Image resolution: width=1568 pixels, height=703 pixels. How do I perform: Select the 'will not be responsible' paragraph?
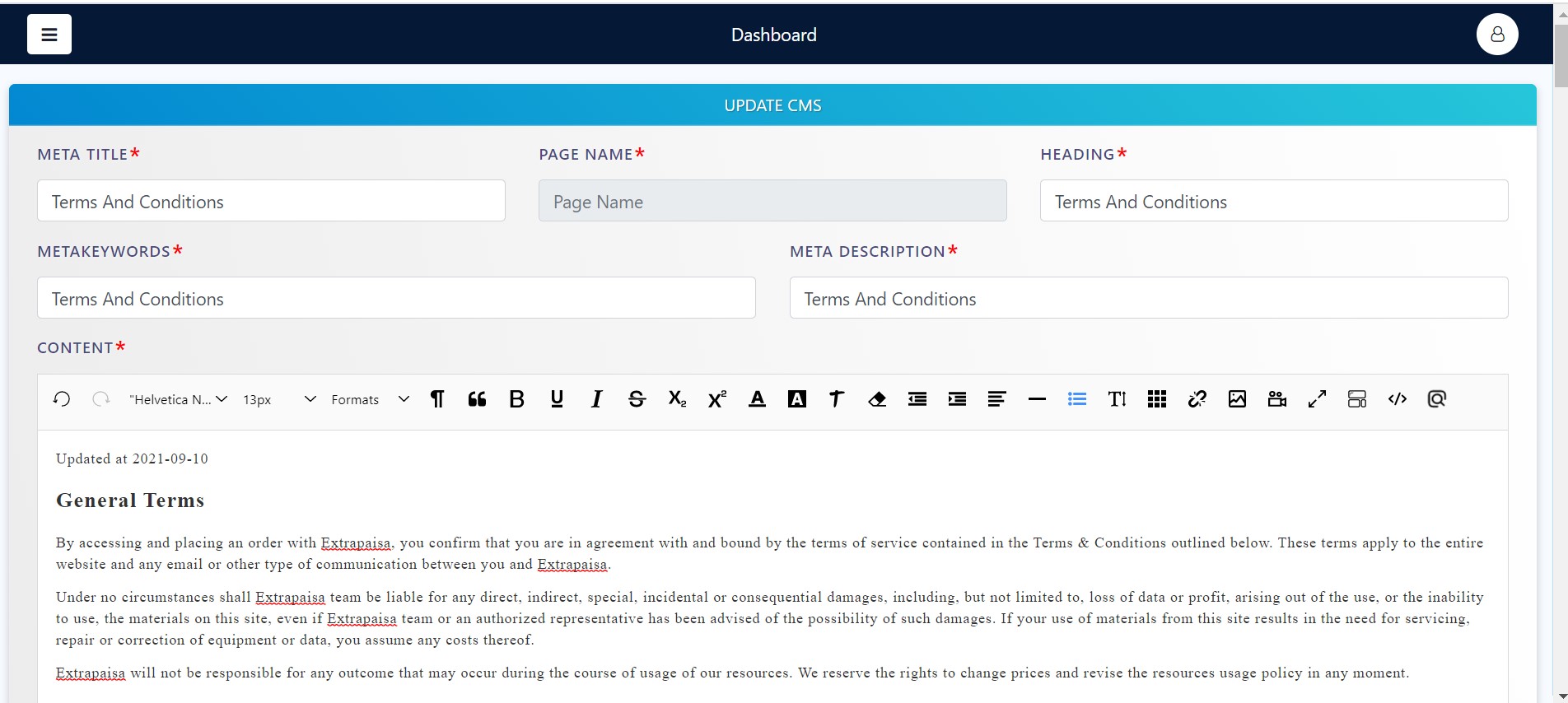(732, 673)
